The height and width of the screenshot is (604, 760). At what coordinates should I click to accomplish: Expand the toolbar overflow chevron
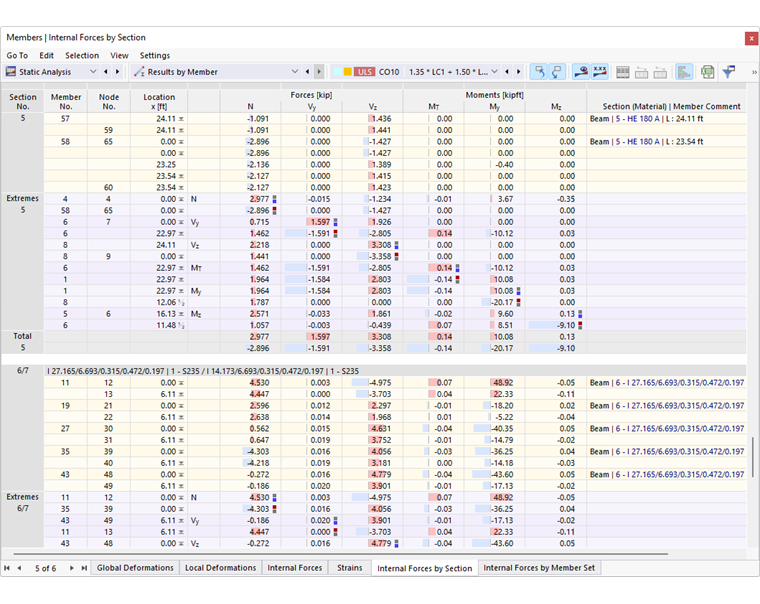point(754,72)
